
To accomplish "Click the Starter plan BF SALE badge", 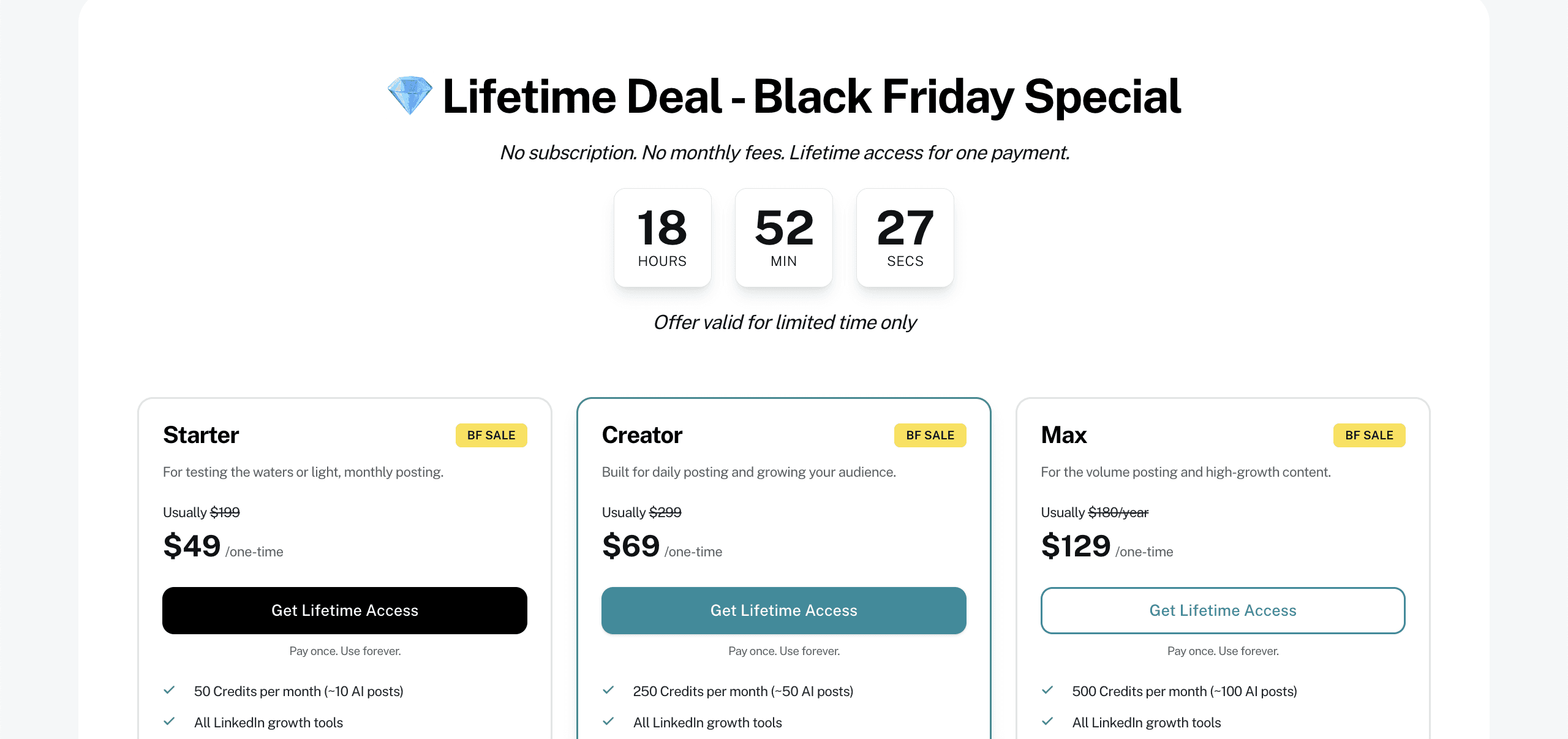I will pyautogui.click(x=491, y=435).
